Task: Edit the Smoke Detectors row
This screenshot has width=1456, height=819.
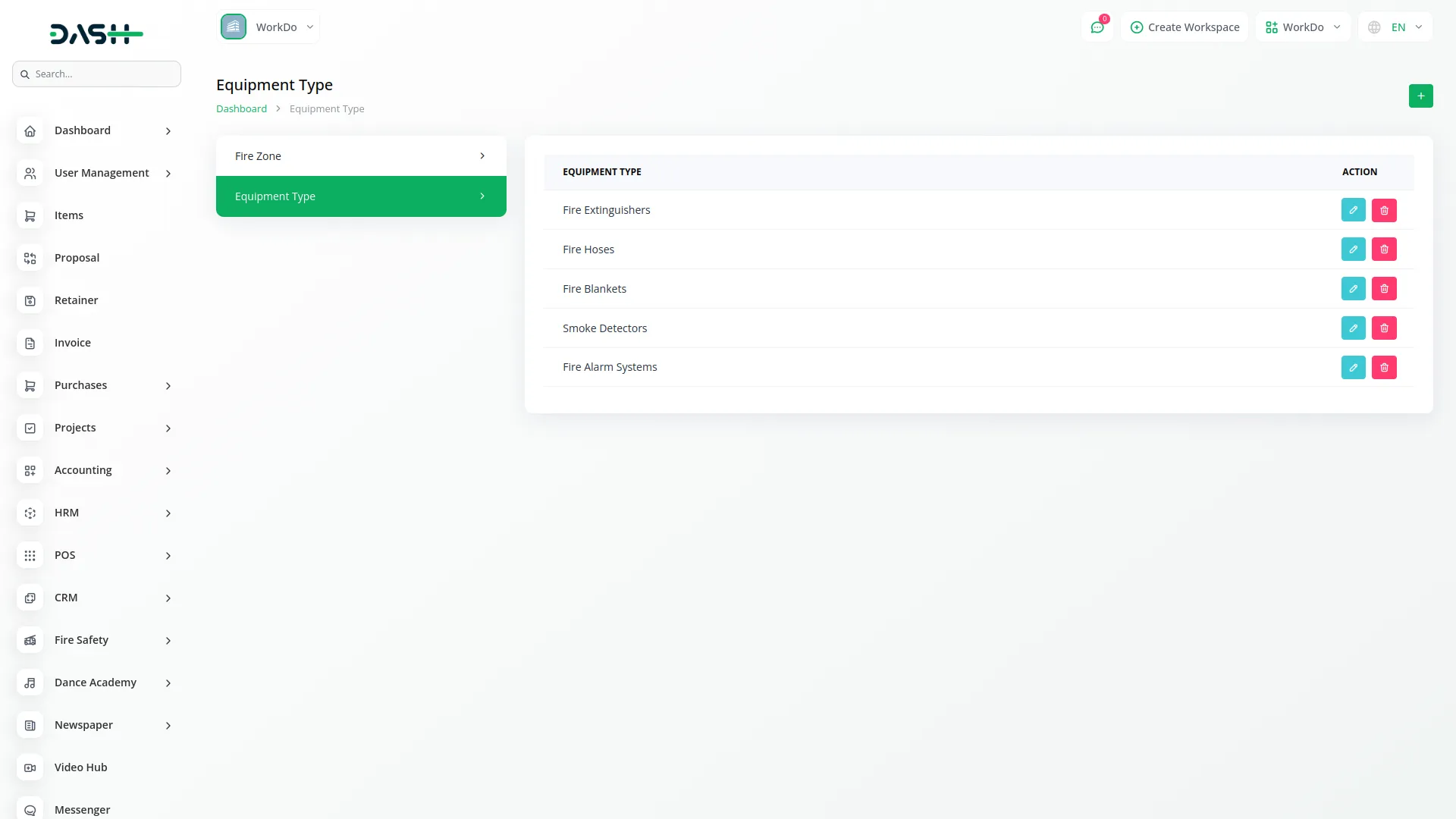Action: [1353, 328]
